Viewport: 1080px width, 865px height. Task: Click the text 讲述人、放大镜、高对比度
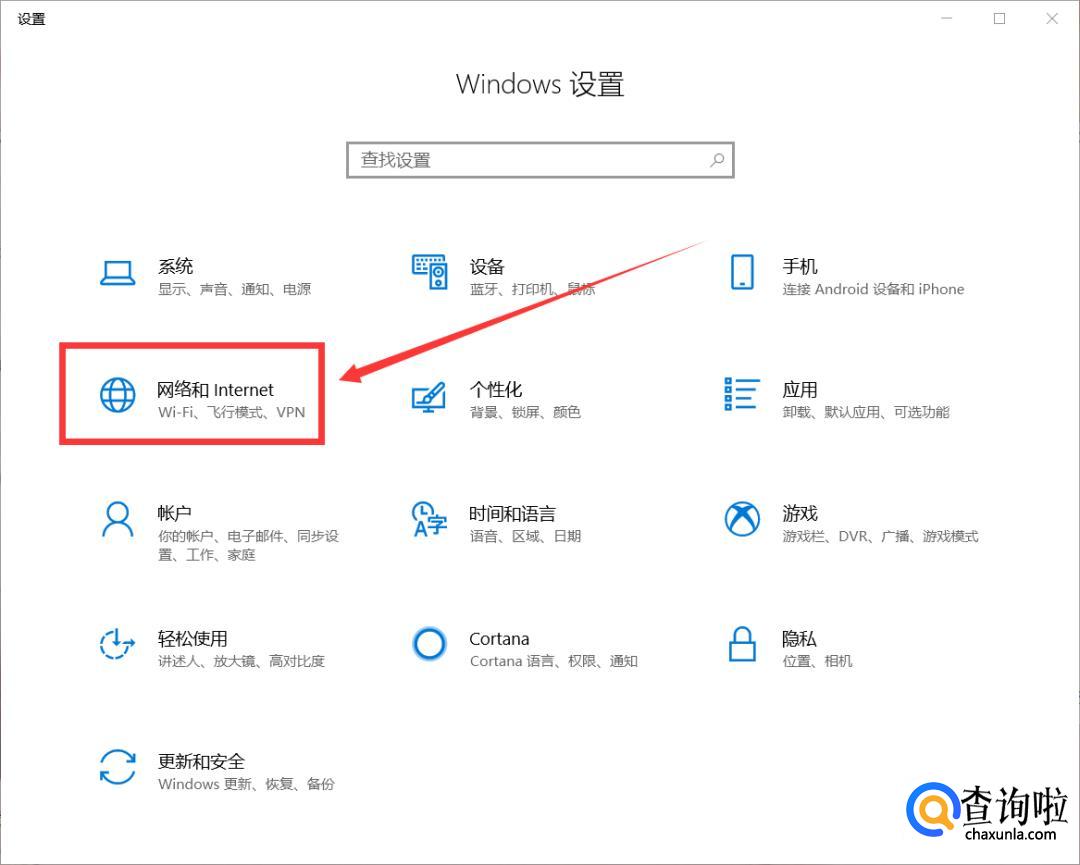click(241, 661)
